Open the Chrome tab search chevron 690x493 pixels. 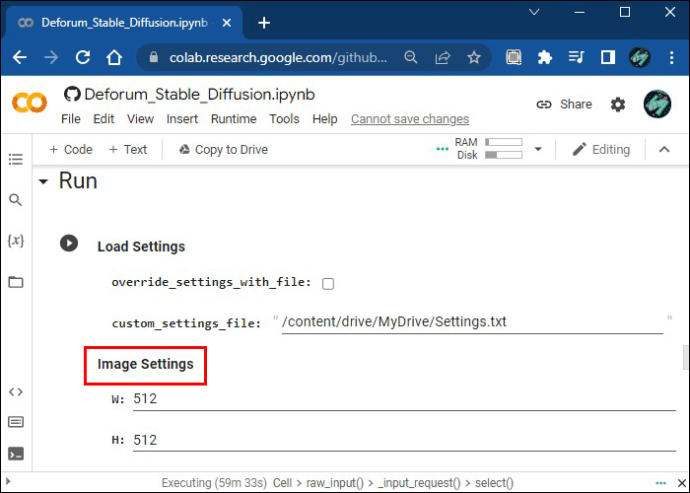click(x=534, y=12)
